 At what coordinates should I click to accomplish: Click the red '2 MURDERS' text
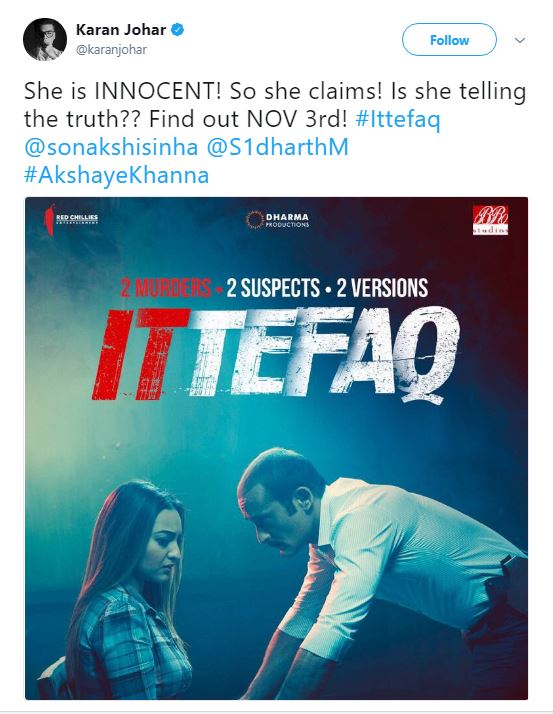click(166, 288)
